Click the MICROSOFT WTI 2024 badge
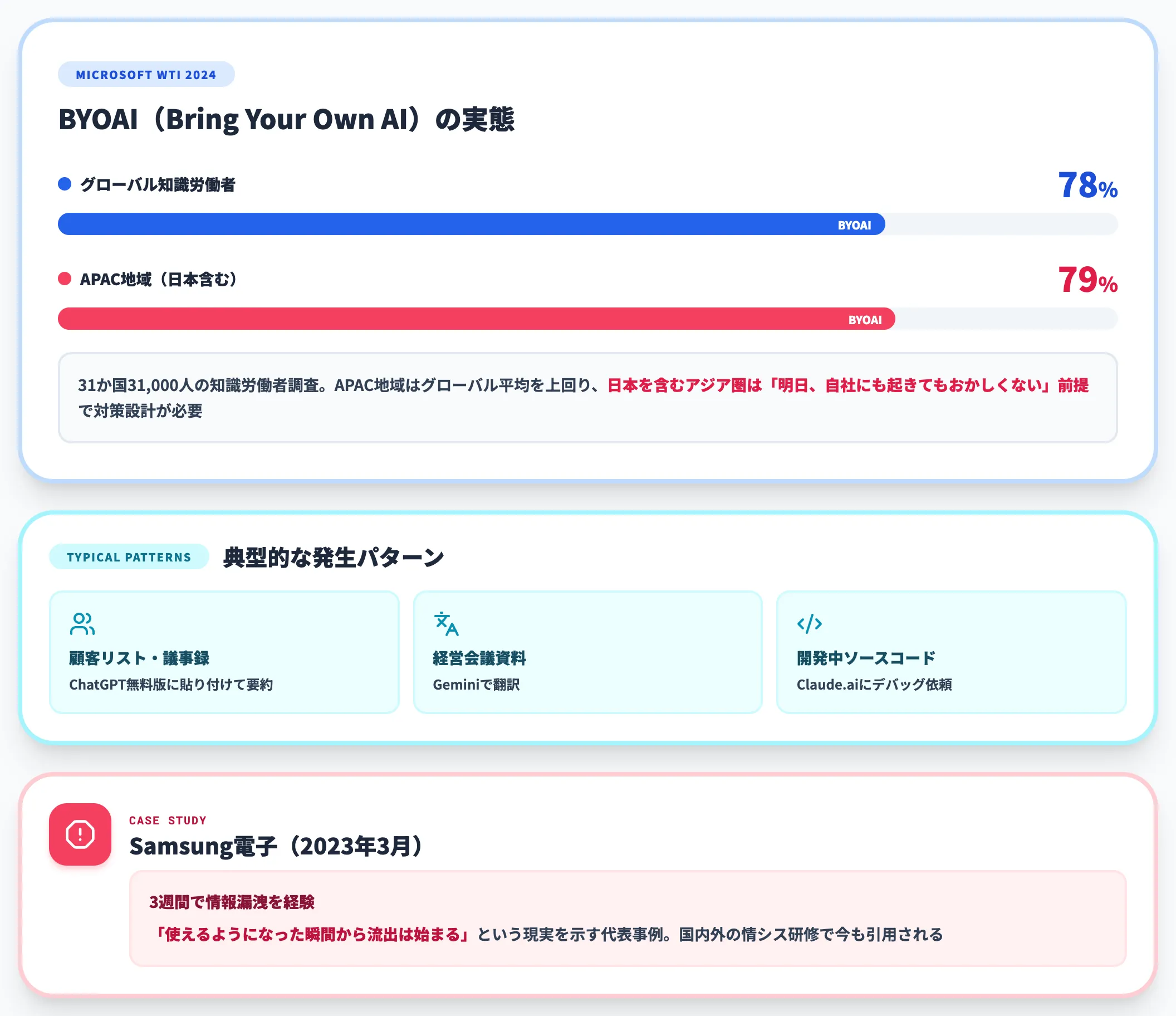The image size is (1176, 1016). pos(146,75)
